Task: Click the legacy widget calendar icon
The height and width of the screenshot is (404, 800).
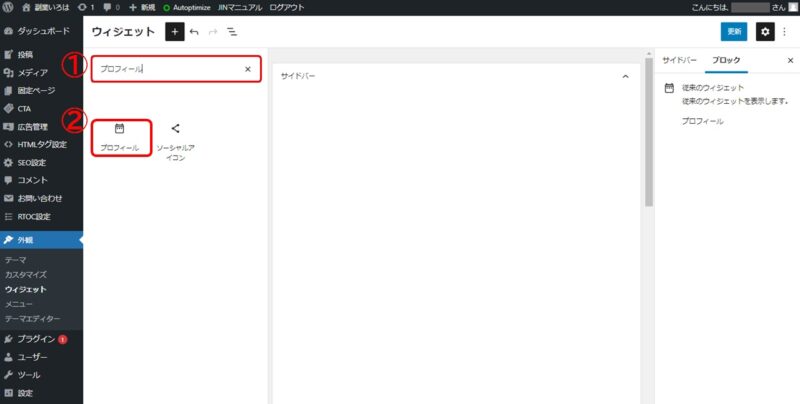Action: [669, 88]
